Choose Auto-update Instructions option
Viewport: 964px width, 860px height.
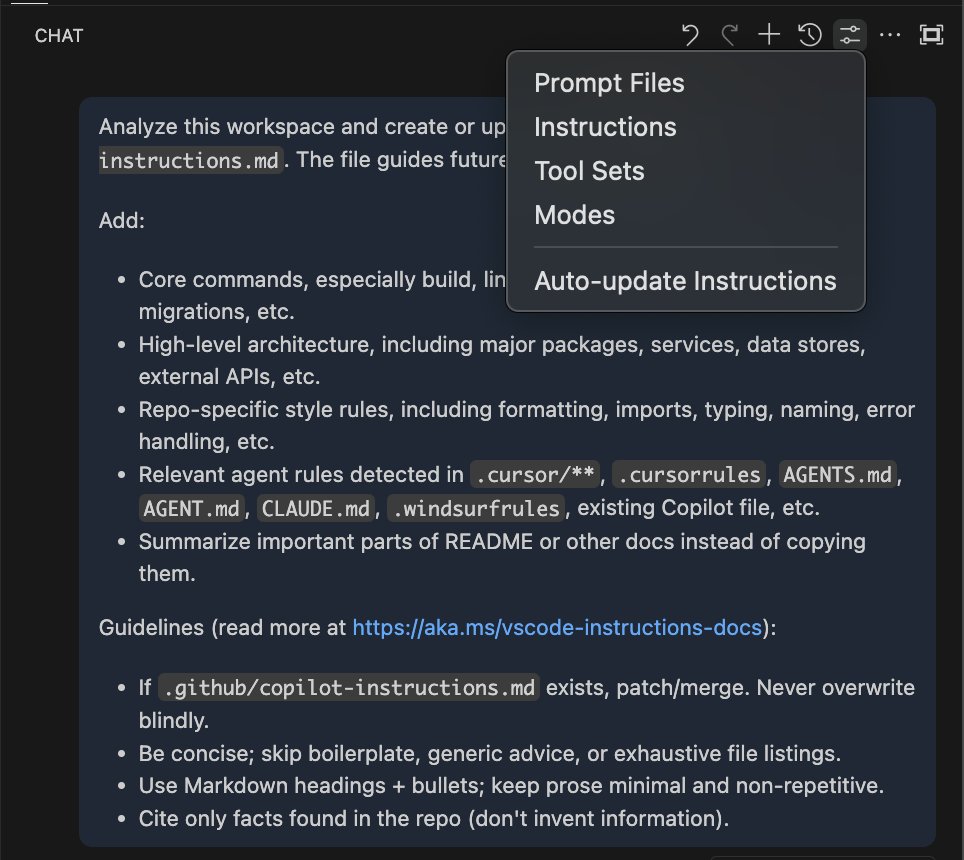tap(685, 281)
